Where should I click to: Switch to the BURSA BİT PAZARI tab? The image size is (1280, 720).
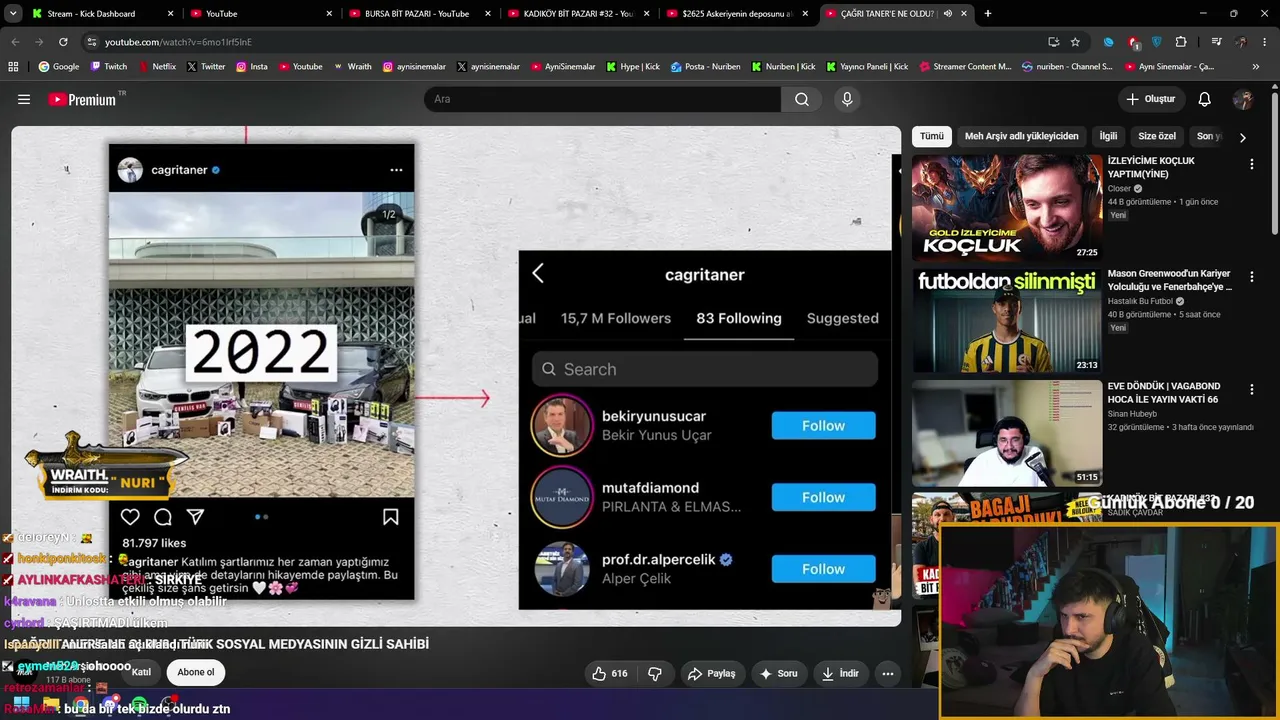click(418, 14)
